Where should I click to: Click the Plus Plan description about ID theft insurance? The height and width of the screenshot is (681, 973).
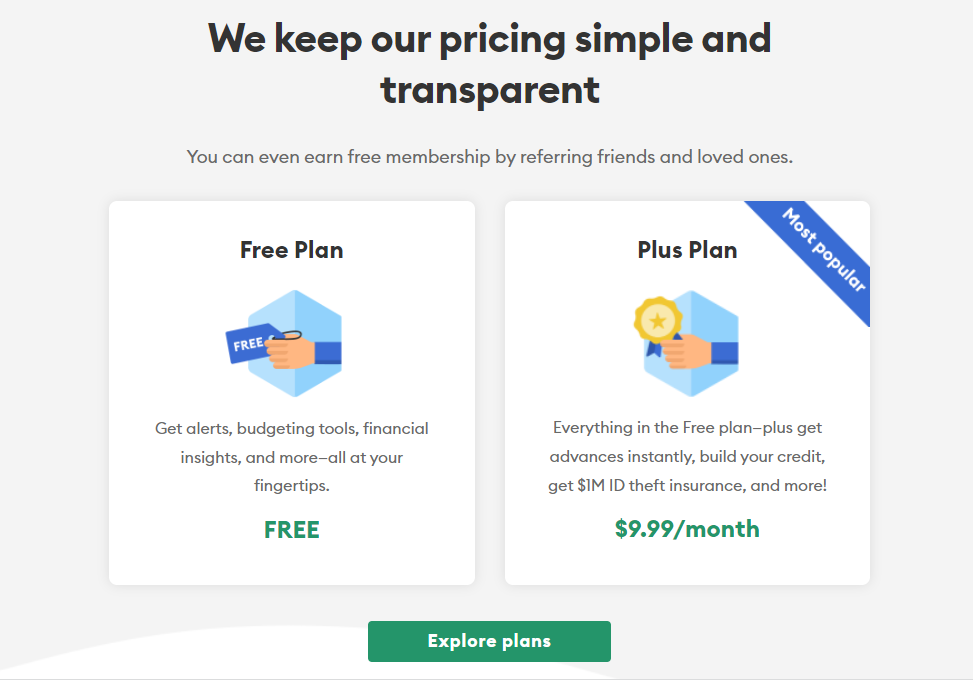(687, 457)
